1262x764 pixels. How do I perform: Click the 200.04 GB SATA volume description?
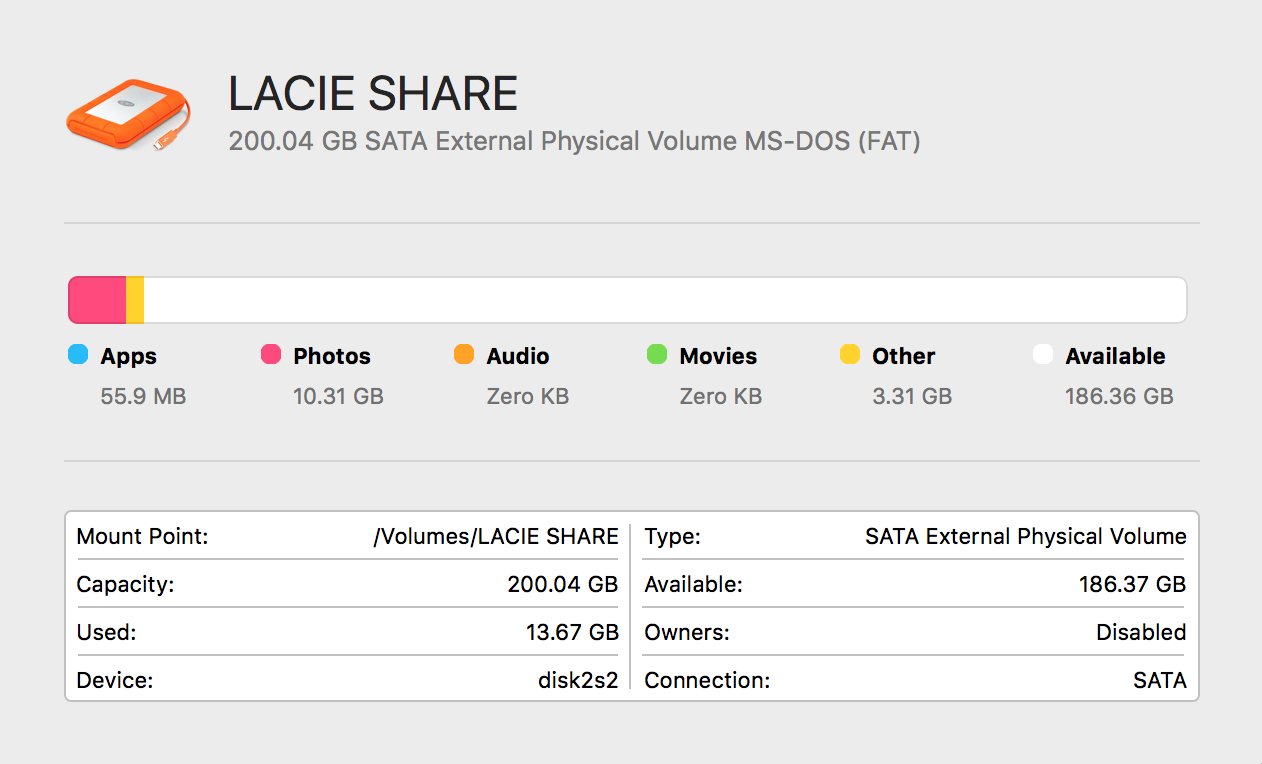coord(574,141)
